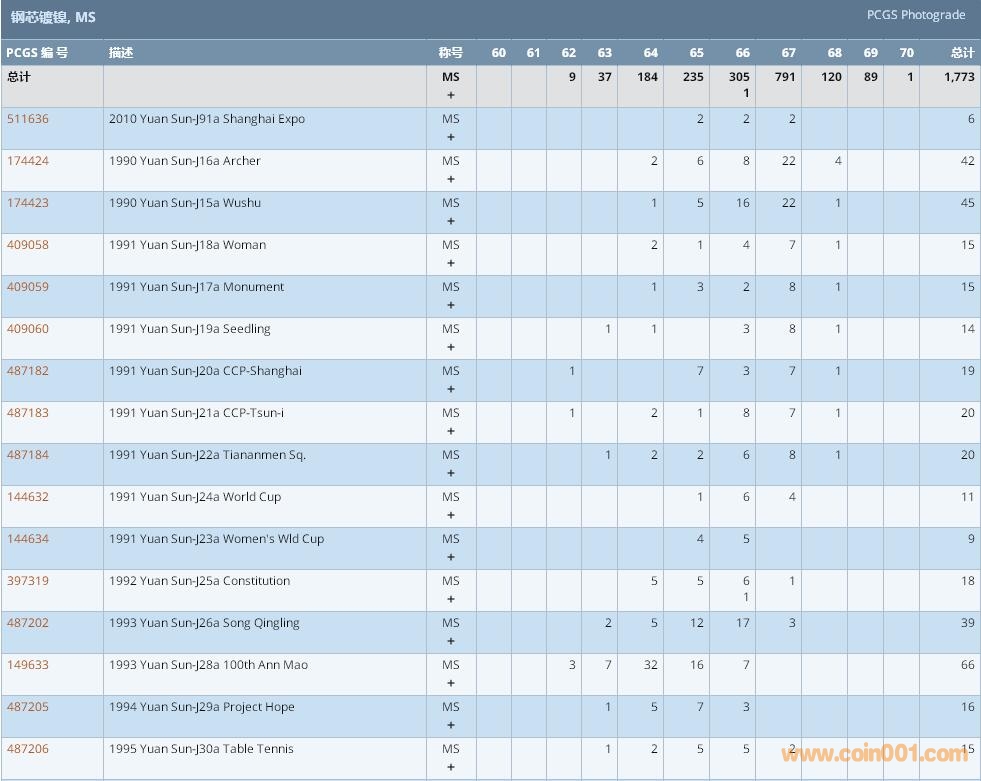Select PCGS number 487206 Table Tennis link

coord(28,749)
